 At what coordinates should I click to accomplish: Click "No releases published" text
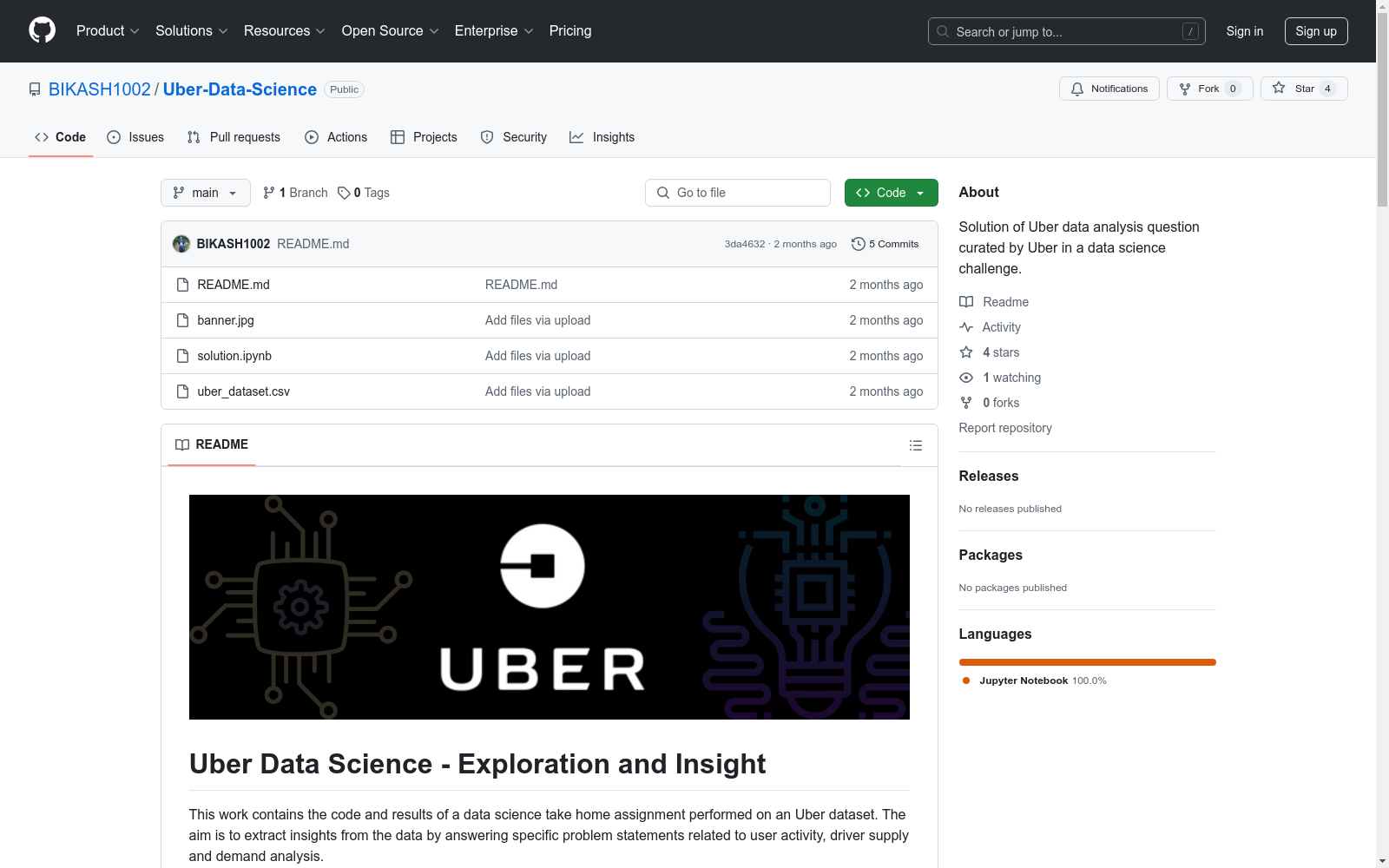click(1010, 509)
